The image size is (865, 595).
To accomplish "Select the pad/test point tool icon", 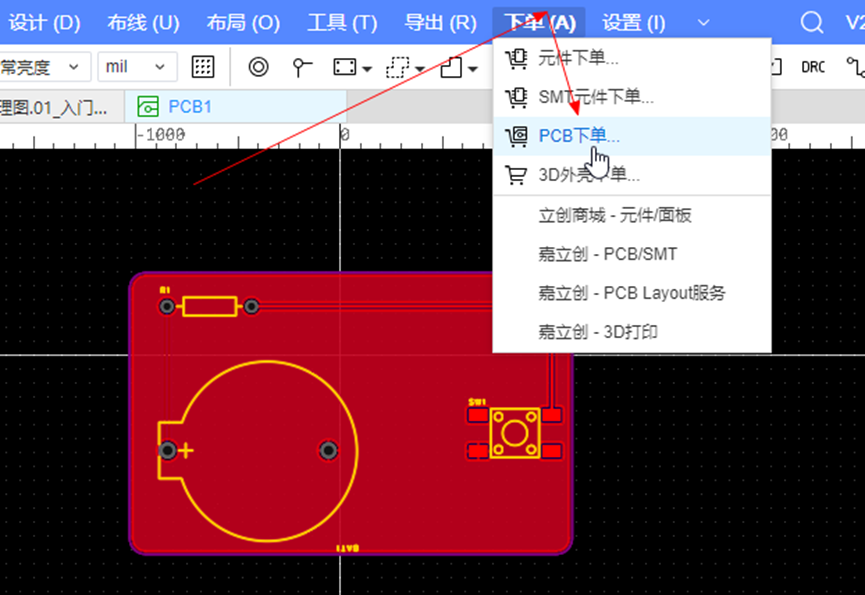I will 301,67.
